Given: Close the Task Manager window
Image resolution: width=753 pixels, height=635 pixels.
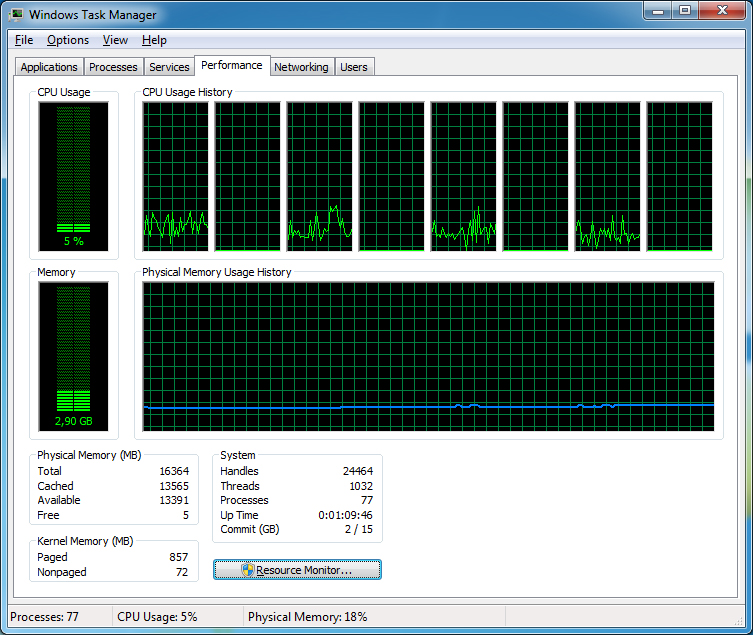Looking at the screenshot, I should [x=722, y=11].
